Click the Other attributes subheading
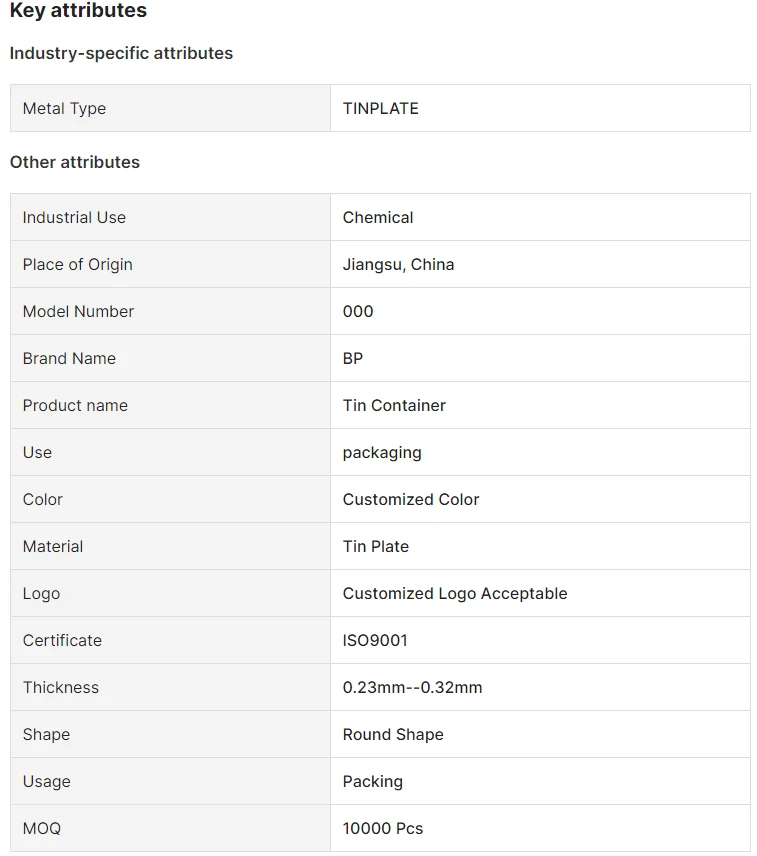This screenshot has height=856, width=757. pos(75,162)
